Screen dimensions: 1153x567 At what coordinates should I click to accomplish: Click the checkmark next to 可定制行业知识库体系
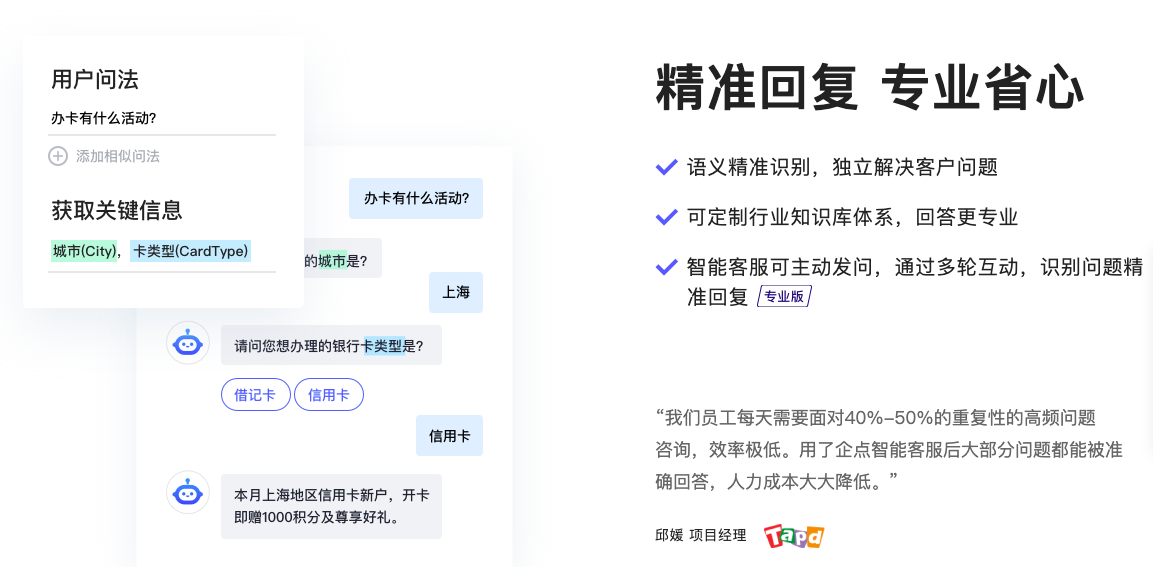tap(666, 217)
